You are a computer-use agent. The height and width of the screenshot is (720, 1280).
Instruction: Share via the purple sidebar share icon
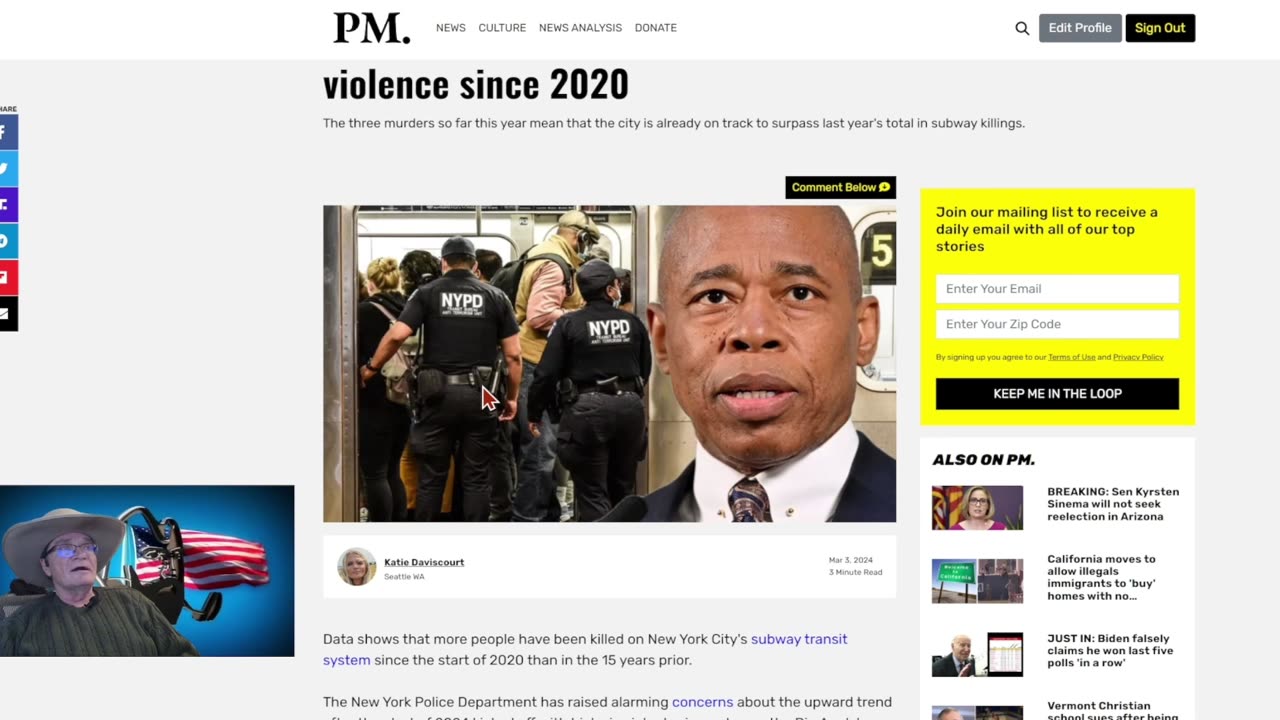point(8,205)
